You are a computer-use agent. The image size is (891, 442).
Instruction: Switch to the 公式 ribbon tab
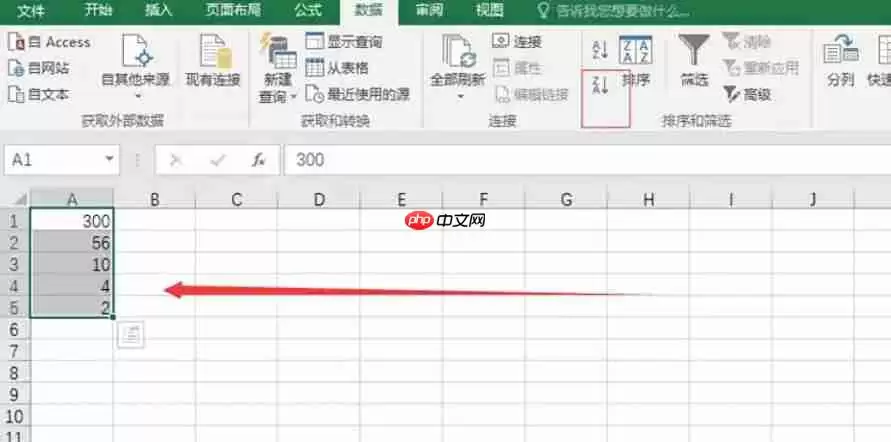tap(308, 10)
